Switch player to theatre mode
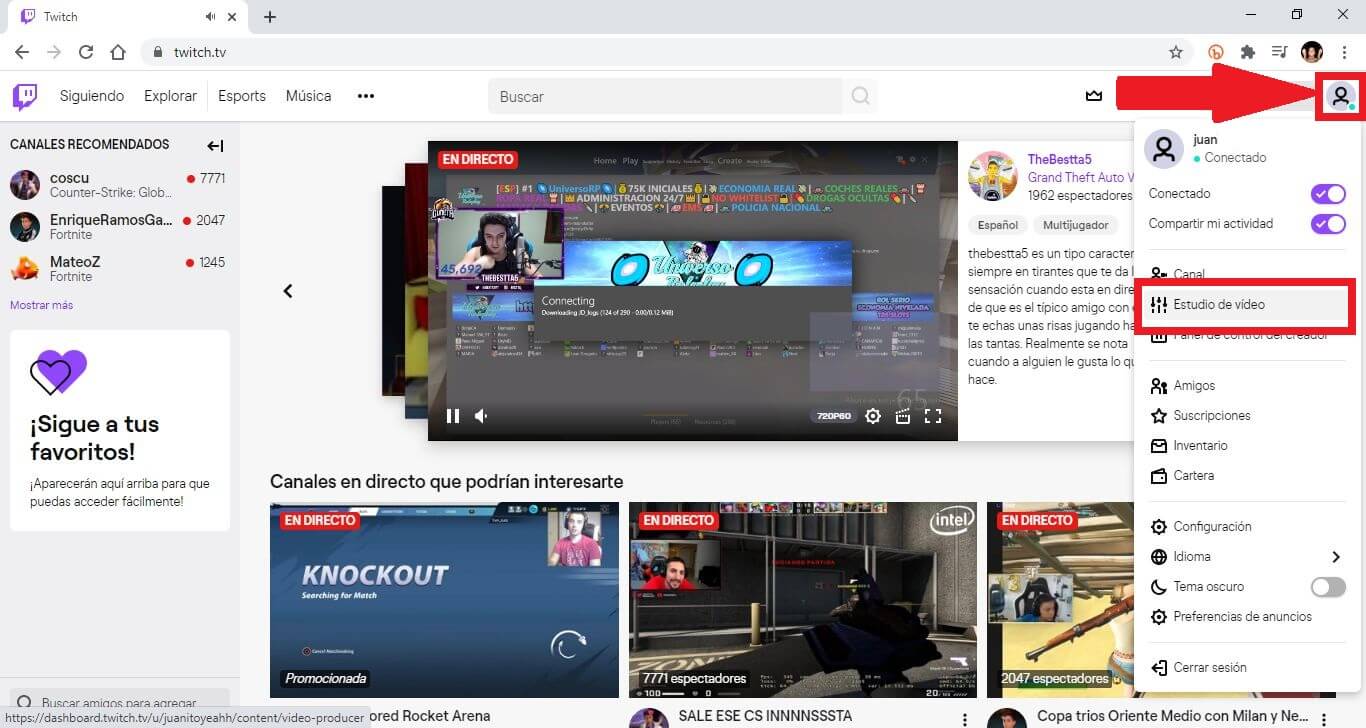The image size is (1366, 728). pyautogui.click(x=903, y=416)
